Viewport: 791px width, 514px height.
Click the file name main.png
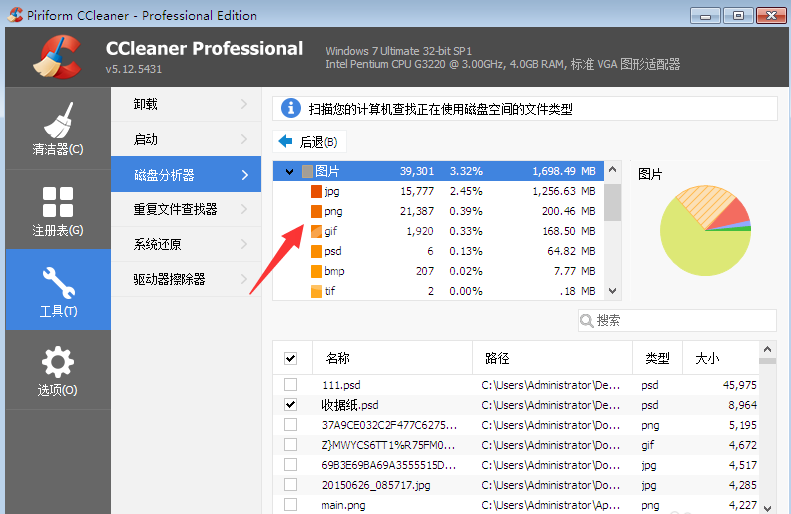tap(344, 505)
